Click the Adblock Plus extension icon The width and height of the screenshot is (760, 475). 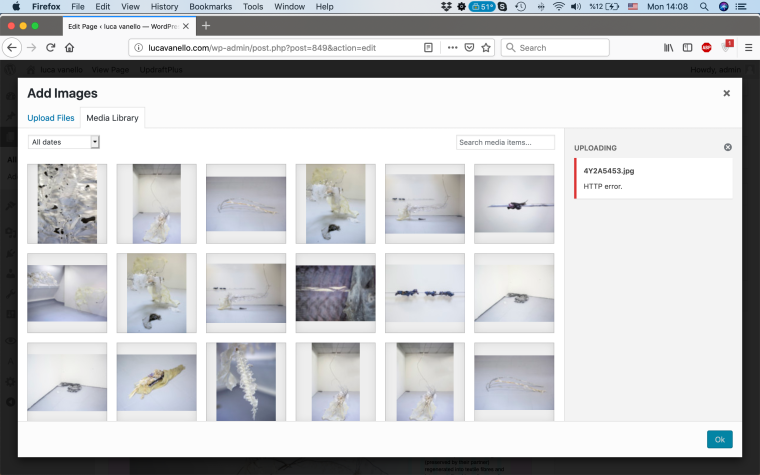[707, 47]
